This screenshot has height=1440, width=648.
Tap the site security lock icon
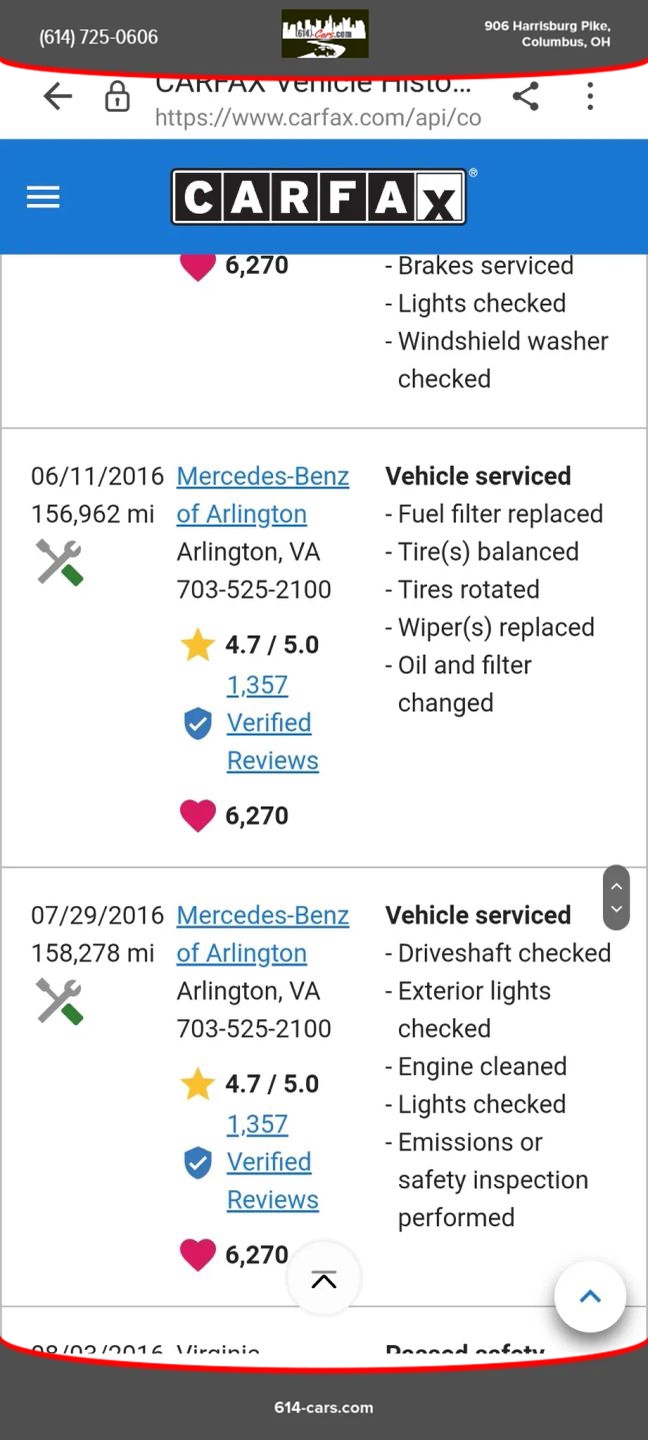click(117, 97)
